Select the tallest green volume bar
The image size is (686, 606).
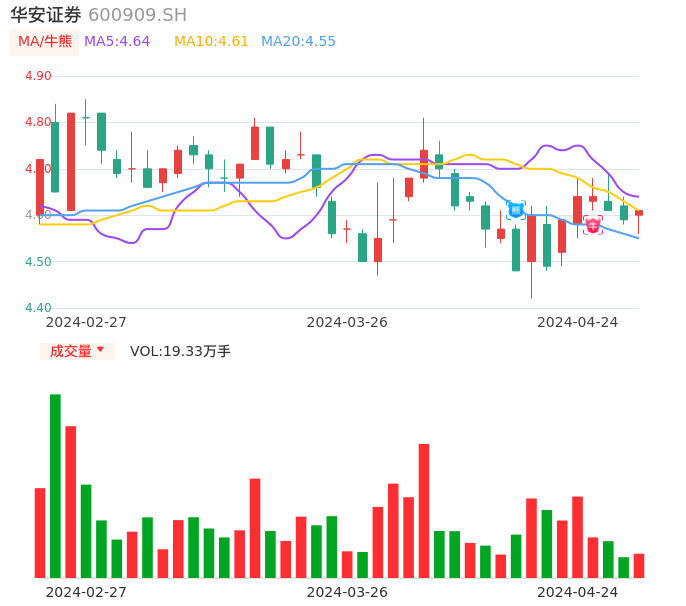point(55,486)
